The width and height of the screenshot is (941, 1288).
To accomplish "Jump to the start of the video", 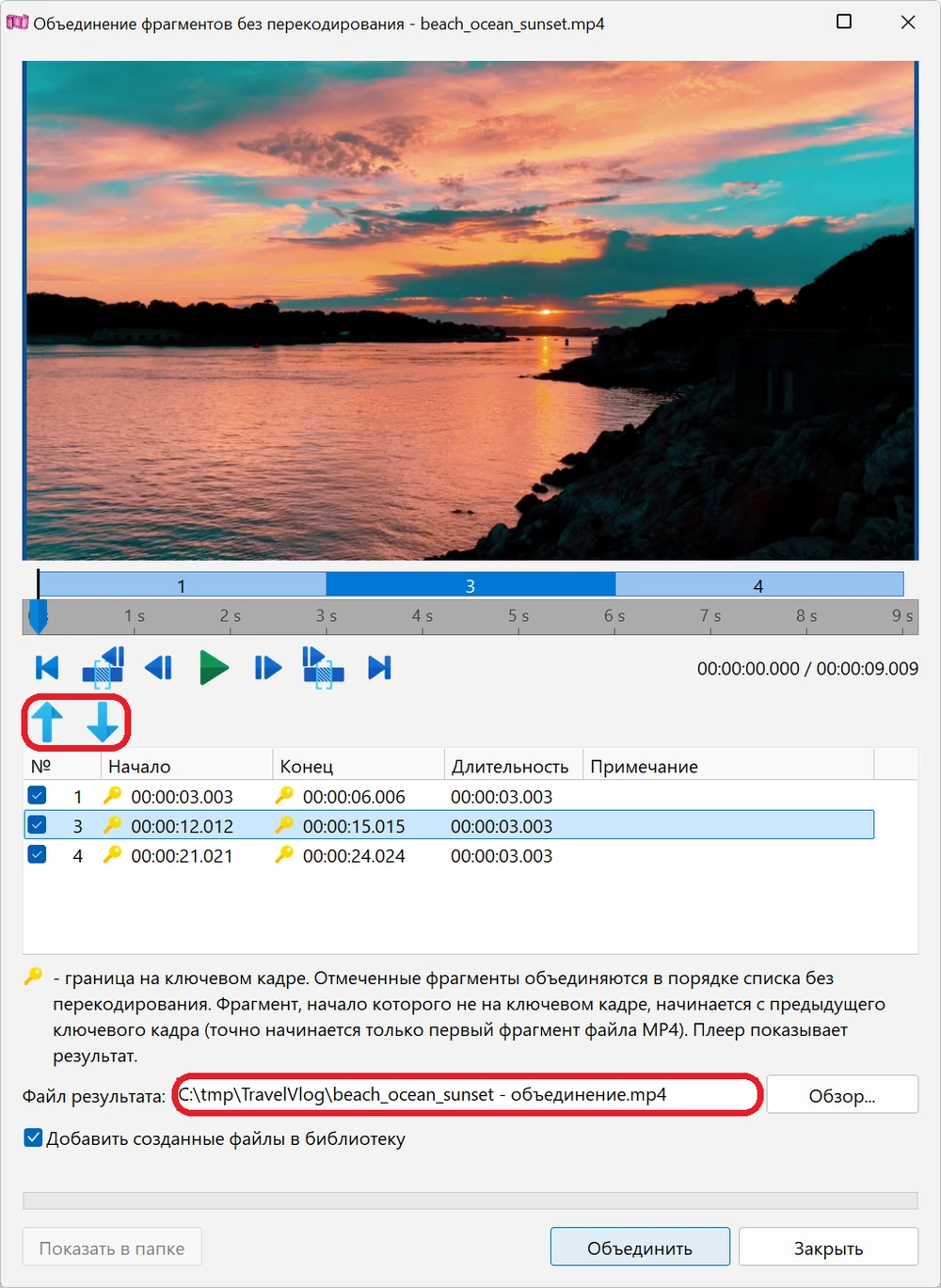I will pyautogui.click(x=47, y=668).
